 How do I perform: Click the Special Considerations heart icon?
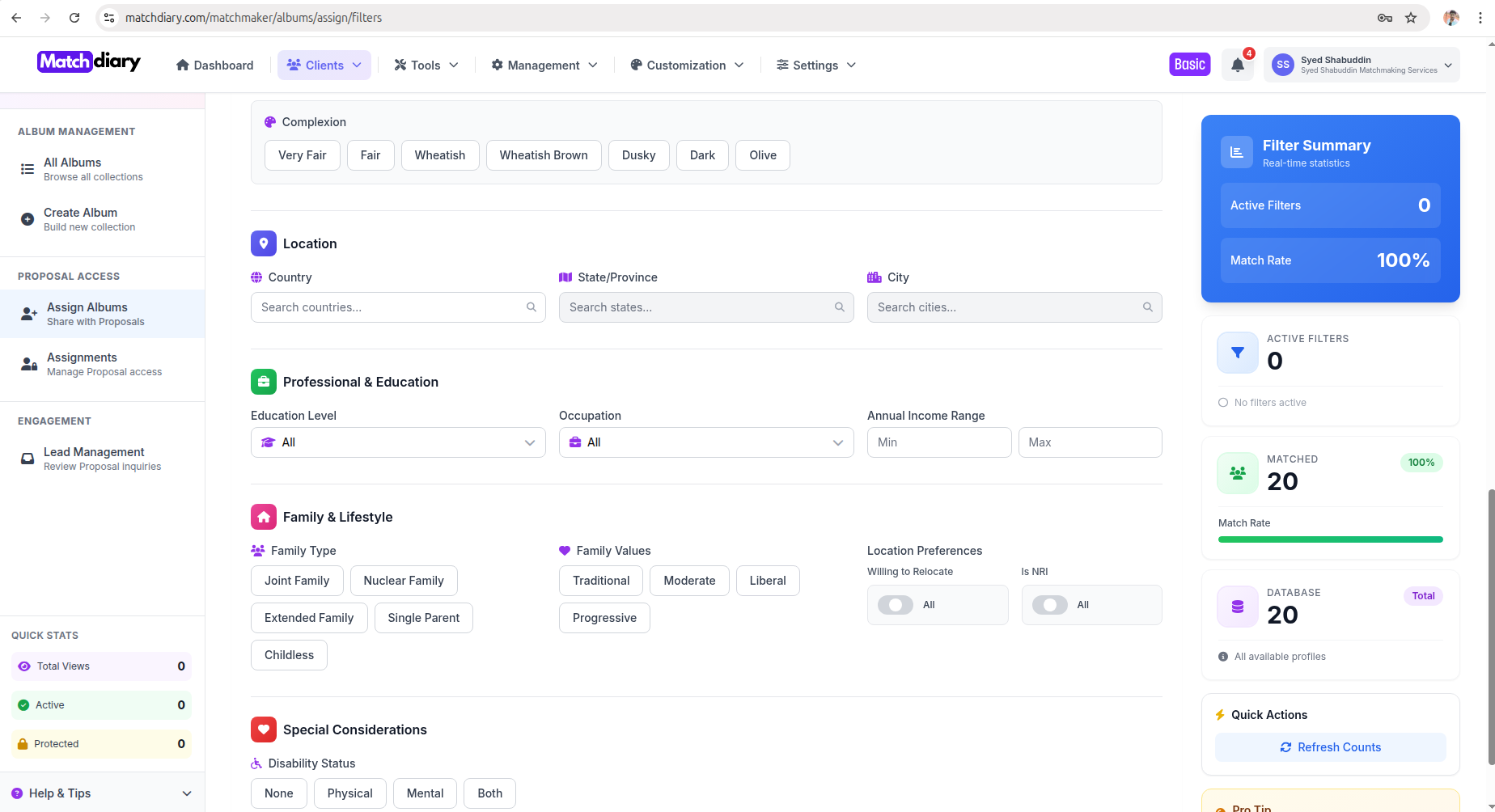coord(264,730)
